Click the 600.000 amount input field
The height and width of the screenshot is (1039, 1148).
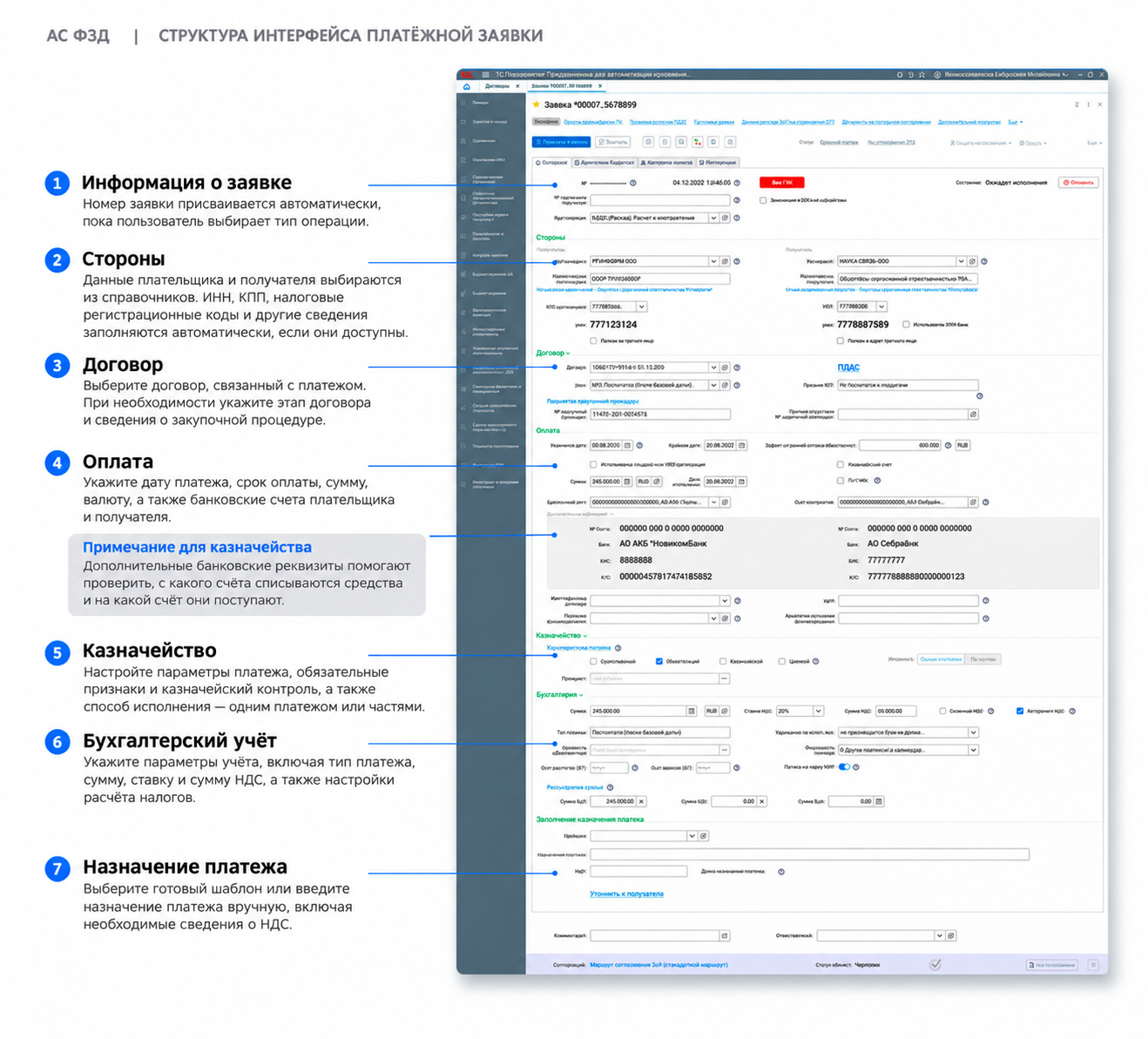tap(901, 445)
